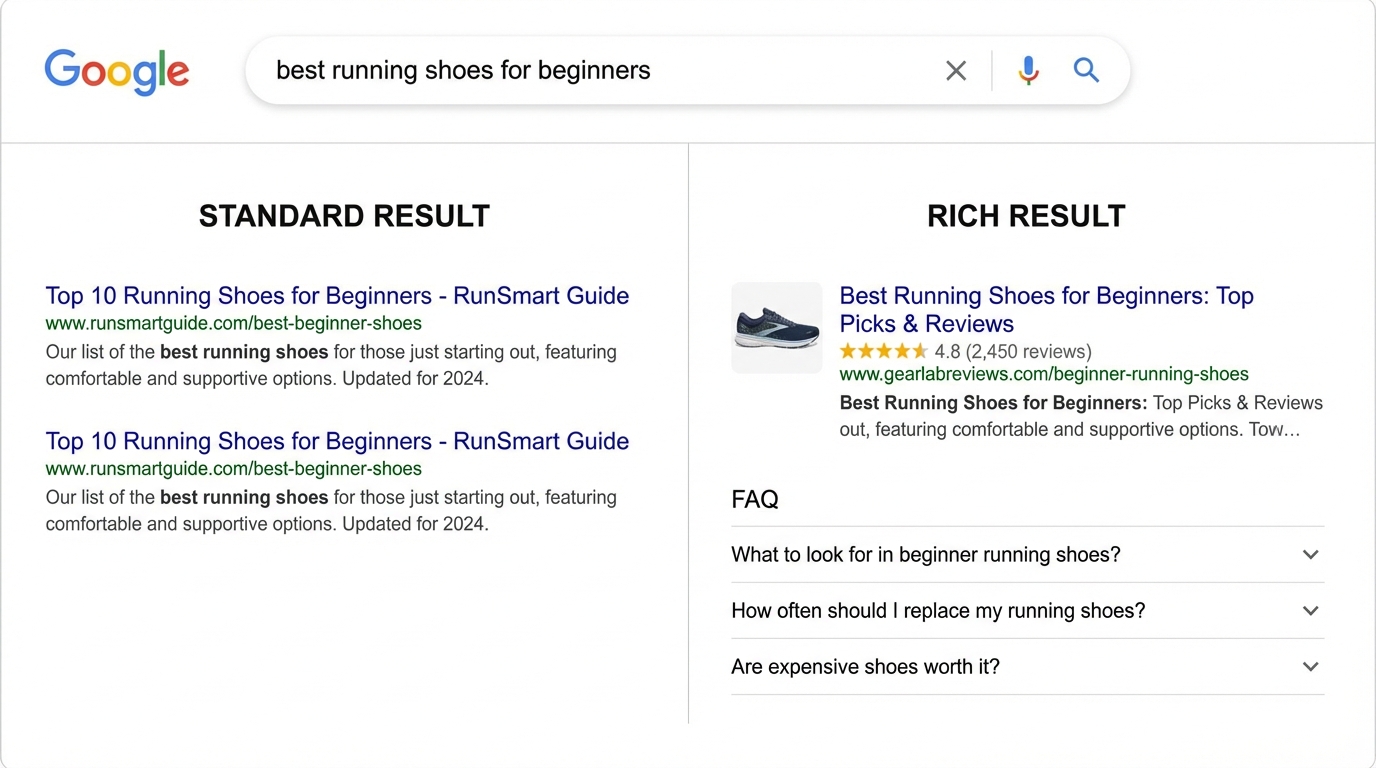Image resolution: width=1376 pixels, height=768 pixels.
Task: Click the chevron beside the expensive shoes question
Action: click(x=1310, y=666)
